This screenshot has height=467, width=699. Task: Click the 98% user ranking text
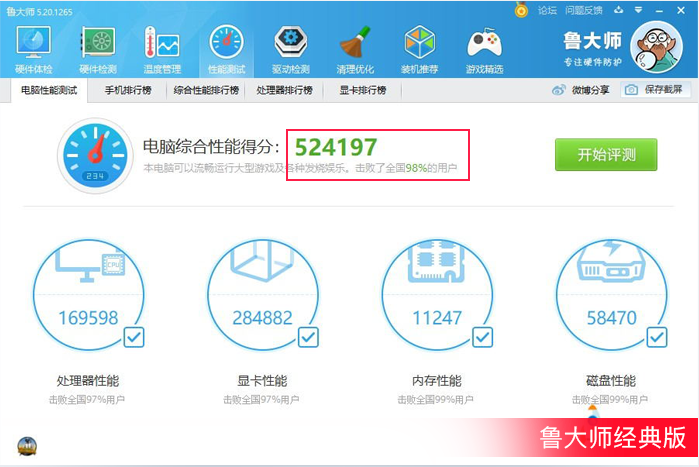pos(416,168)
